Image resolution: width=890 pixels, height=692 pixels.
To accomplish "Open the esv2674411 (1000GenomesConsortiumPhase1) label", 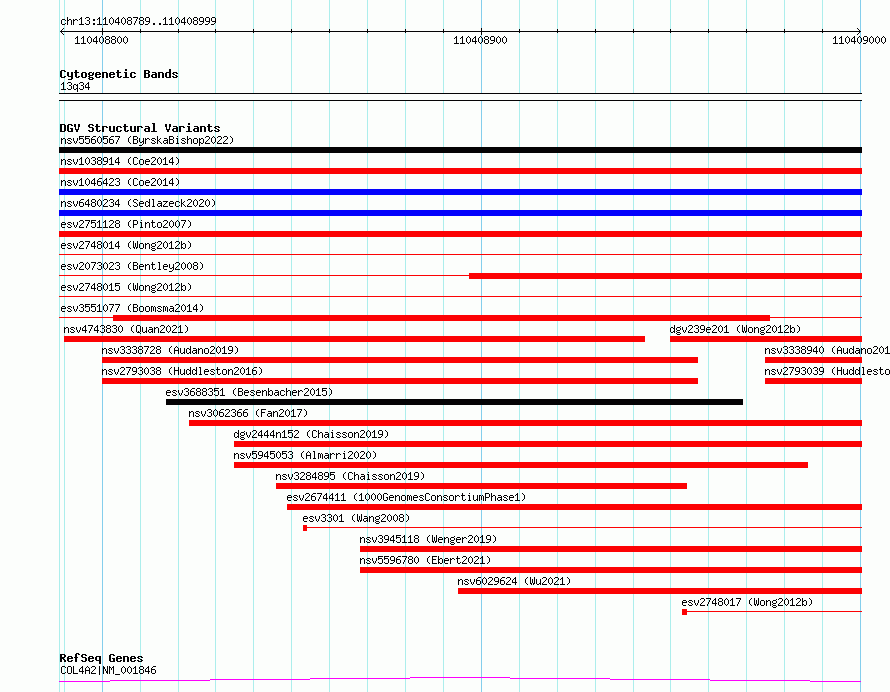I will (x=406, y=497).
